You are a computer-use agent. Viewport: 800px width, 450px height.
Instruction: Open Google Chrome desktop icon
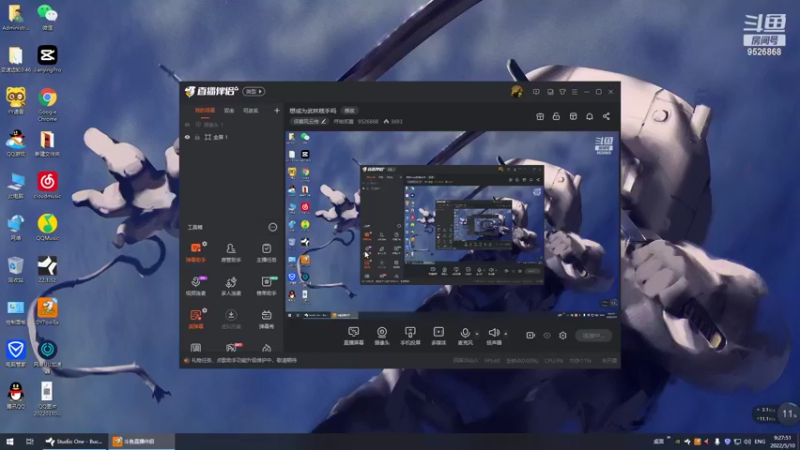coord(47,104)
